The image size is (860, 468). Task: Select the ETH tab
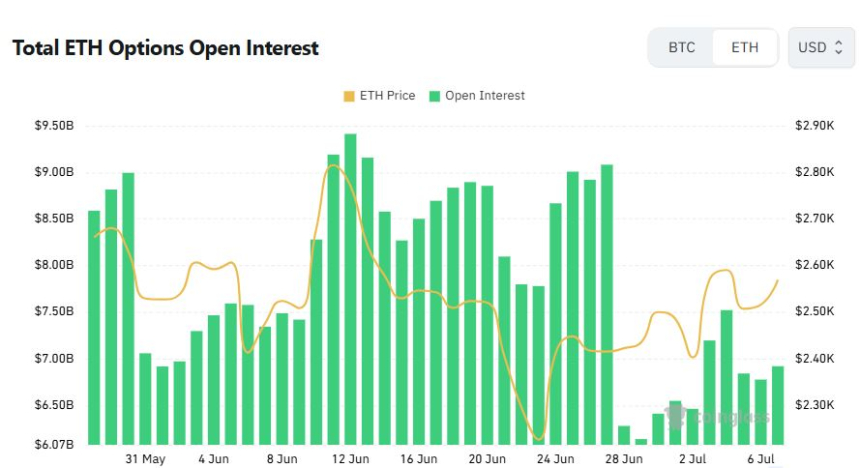tap(744, 48)
